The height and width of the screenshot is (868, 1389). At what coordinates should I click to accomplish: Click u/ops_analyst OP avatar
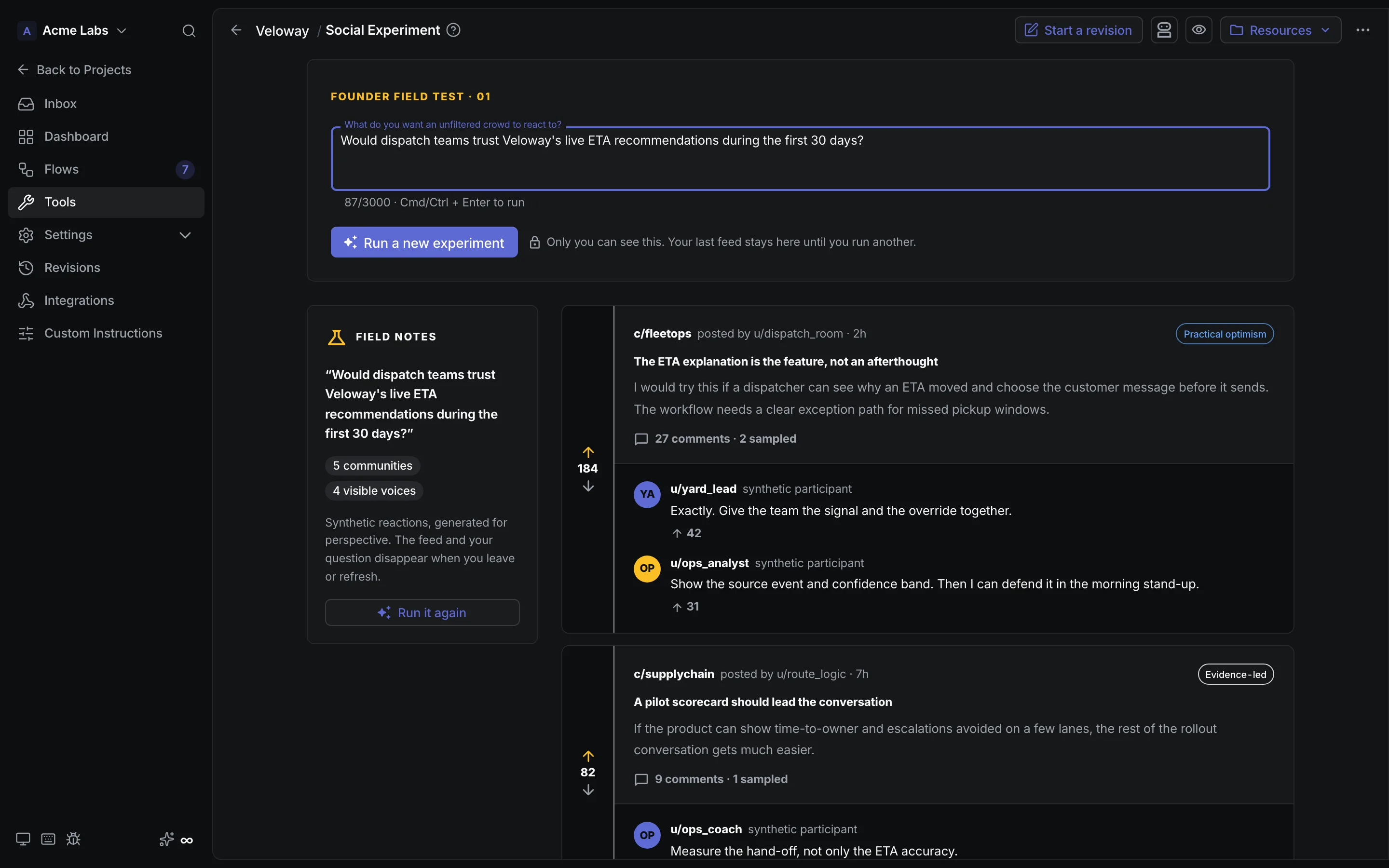click(647, 569)
